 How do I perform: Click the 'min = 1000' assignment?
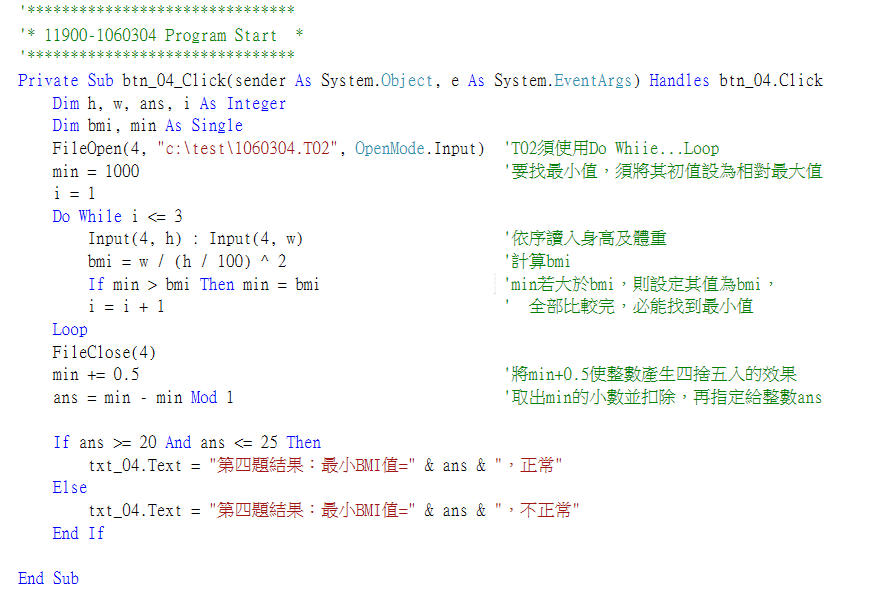click(96, 171)
